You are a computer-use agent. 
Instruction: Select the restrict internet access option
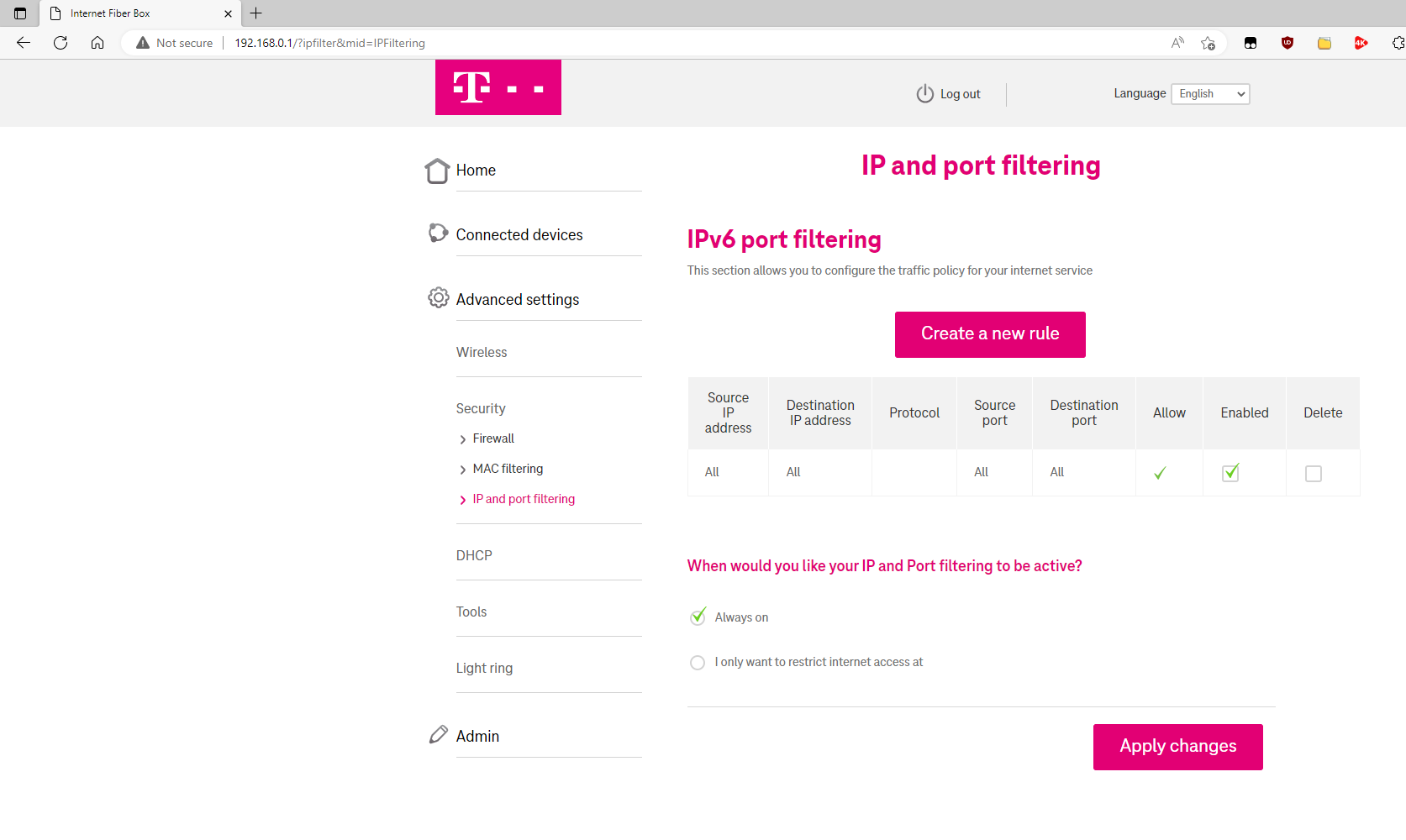(698, 663)
